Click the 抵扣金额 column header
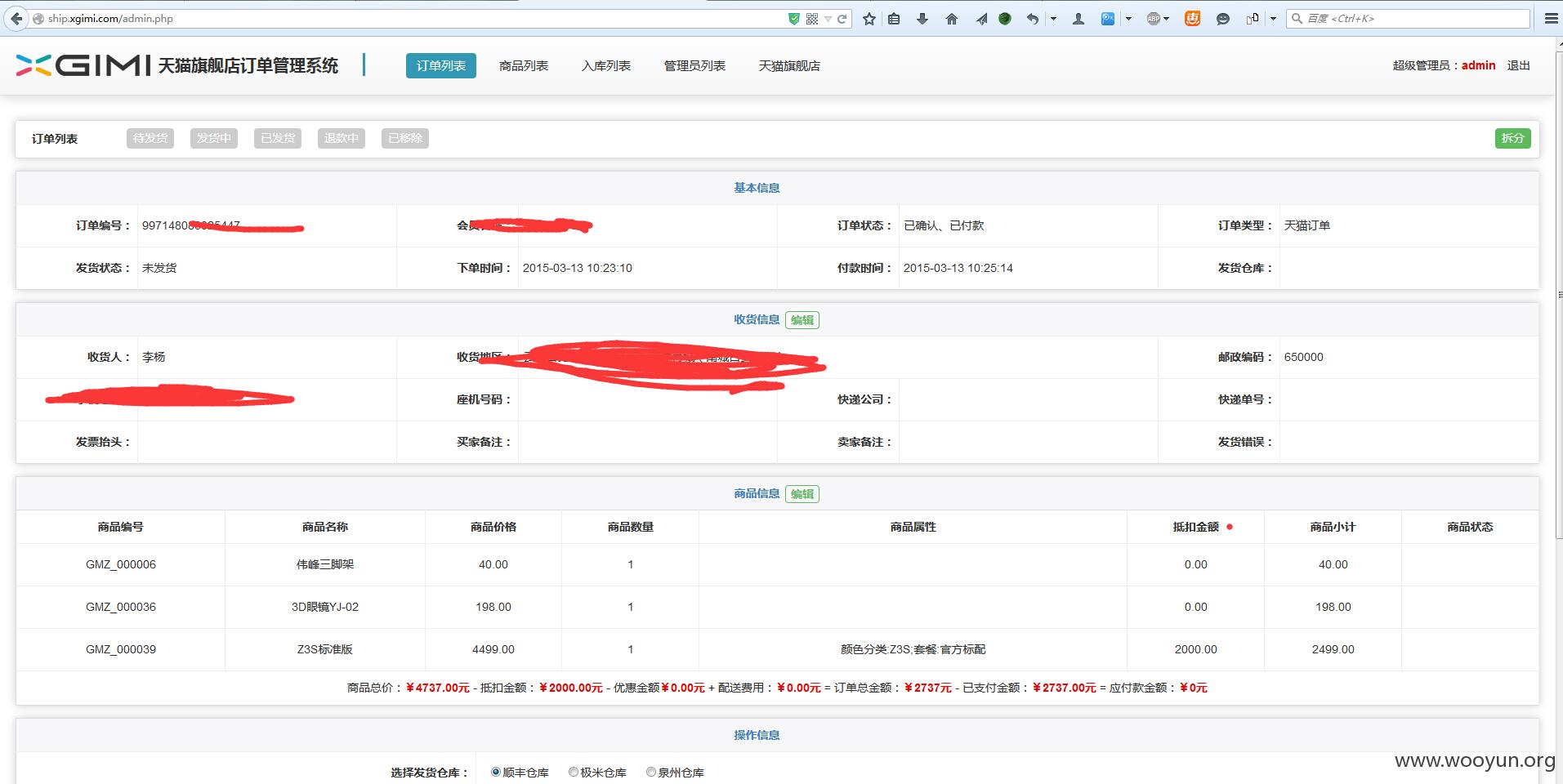 pyautogui.click(x=1196, y=527)
